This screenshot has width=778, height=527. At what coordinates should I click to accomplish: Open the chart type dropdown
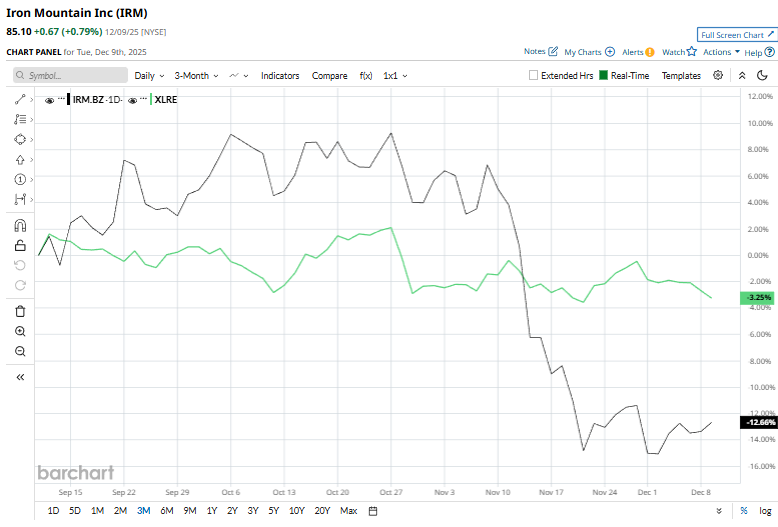239,76
